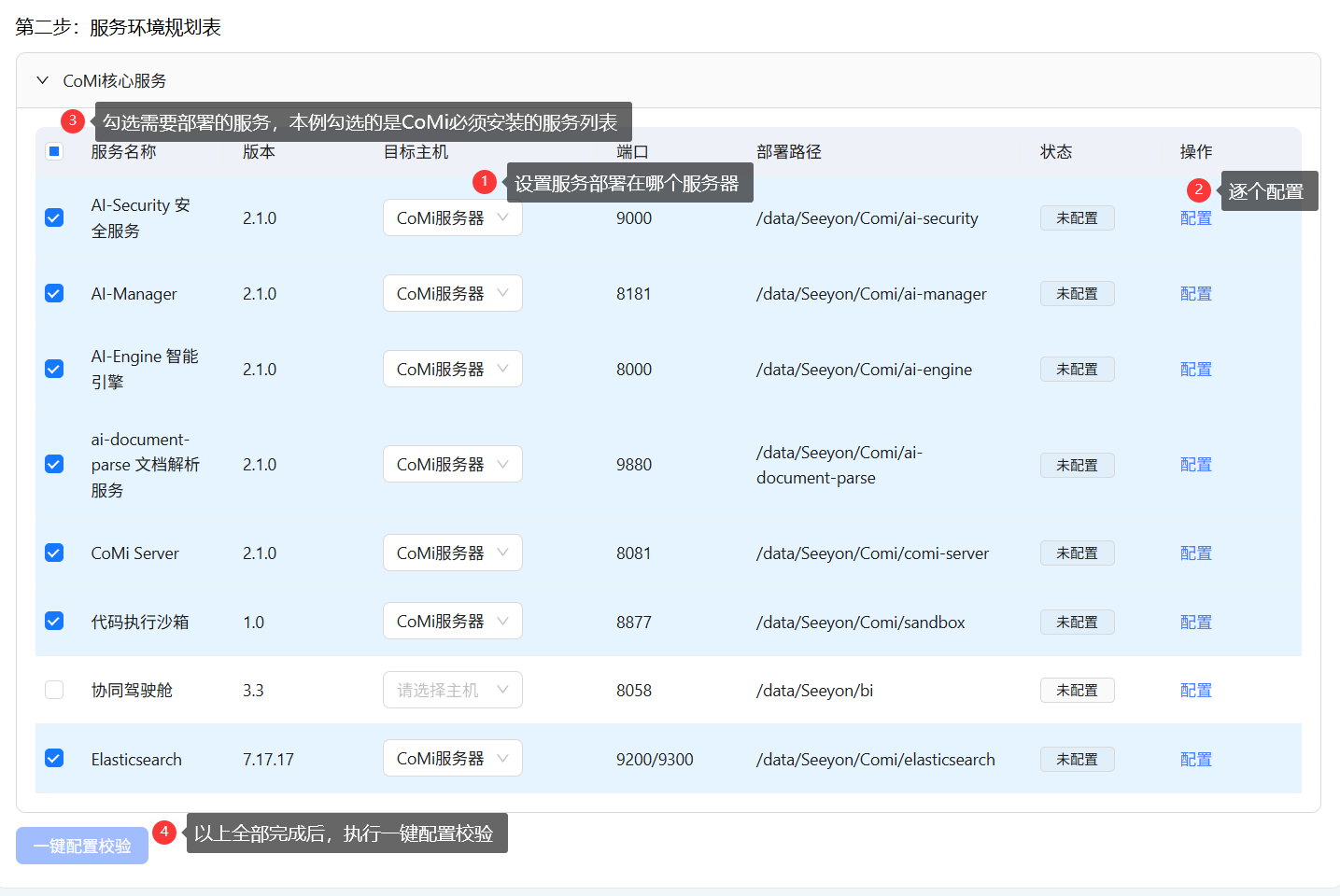Open target host dropdown for AI-Engine

[x=453, y=369]
